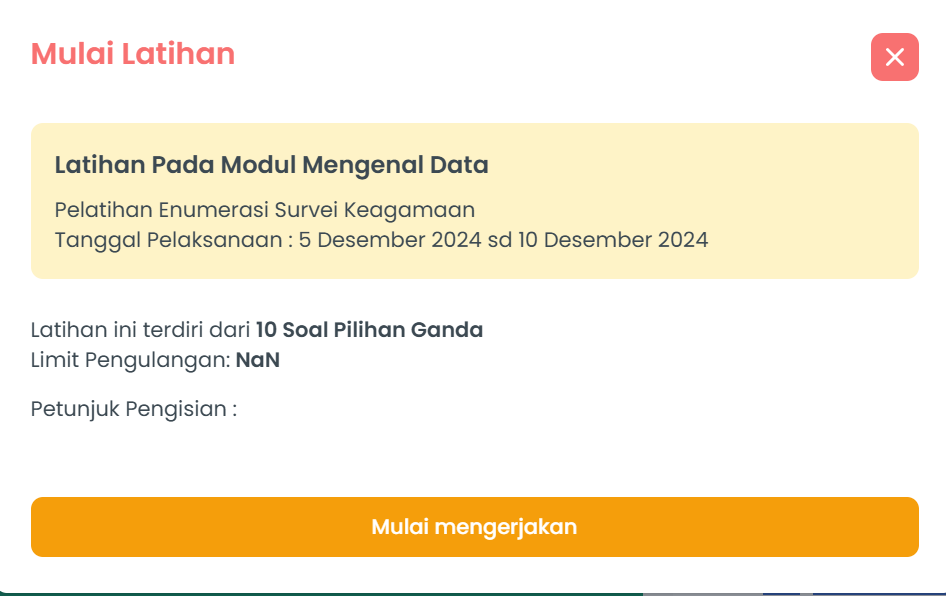Click the word Pelatihan in yellow box

pyautogui.click(x=103, y=210)
